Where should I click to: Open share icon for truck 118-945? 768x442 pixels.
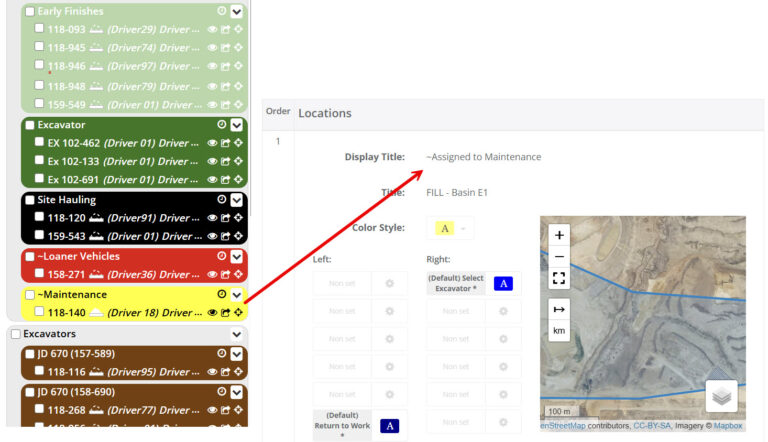[x=225, y=48]
